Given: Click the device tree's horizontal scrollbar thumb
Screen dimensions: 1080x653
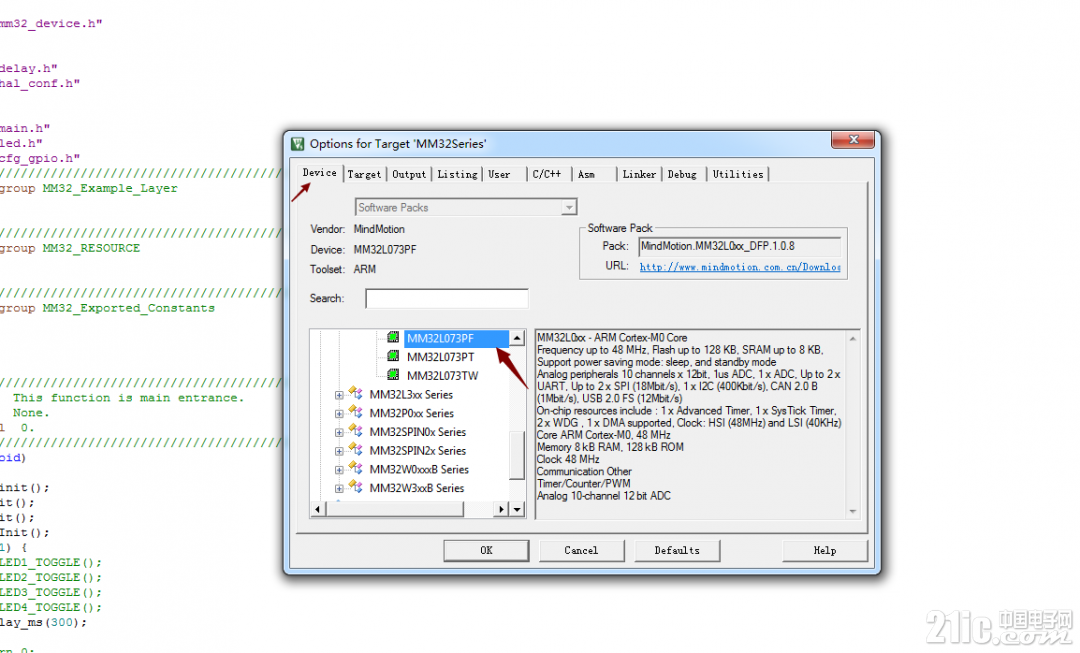Looking at the screenshot, I should 395,509.
